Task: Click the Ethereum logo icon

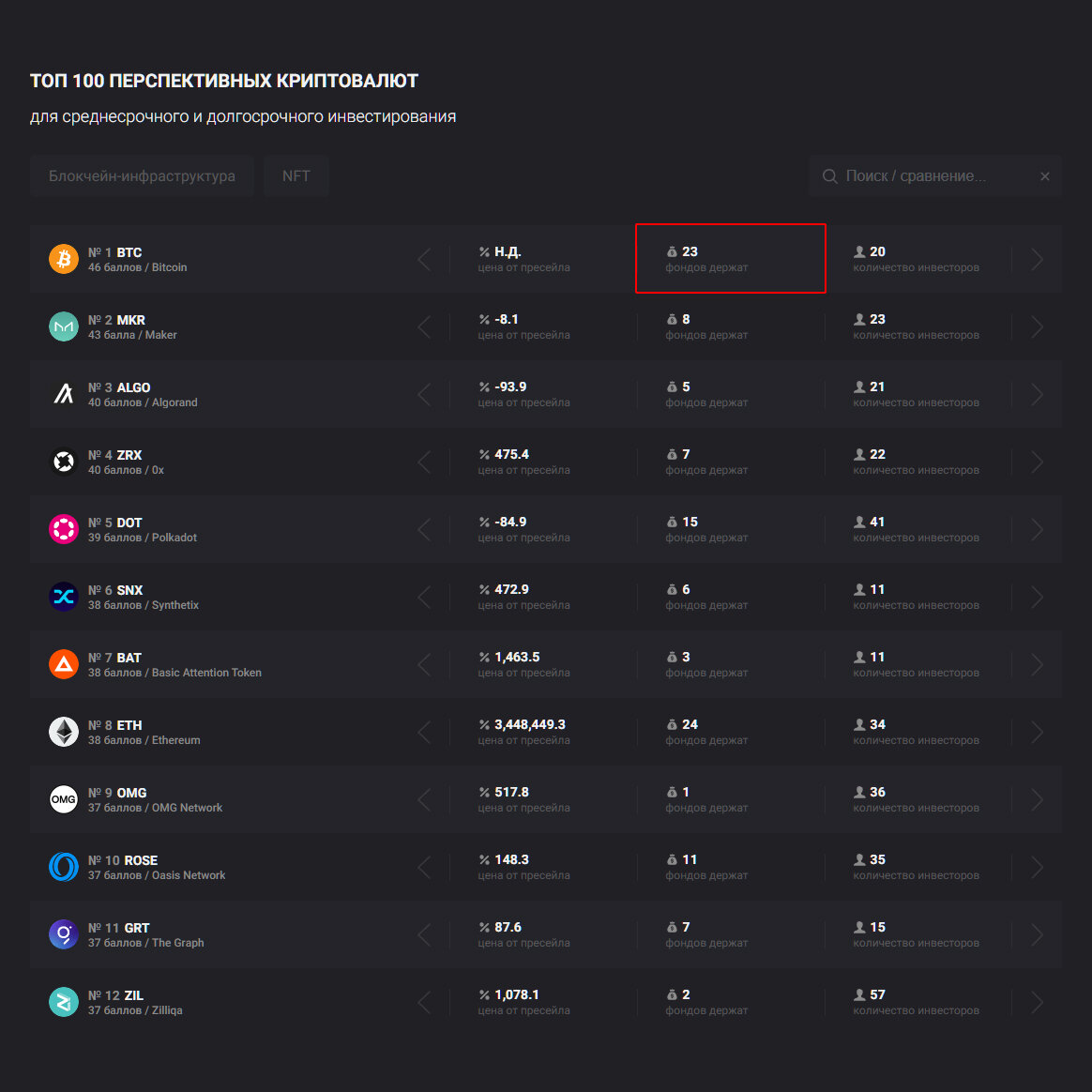Action: click(64, 732)
